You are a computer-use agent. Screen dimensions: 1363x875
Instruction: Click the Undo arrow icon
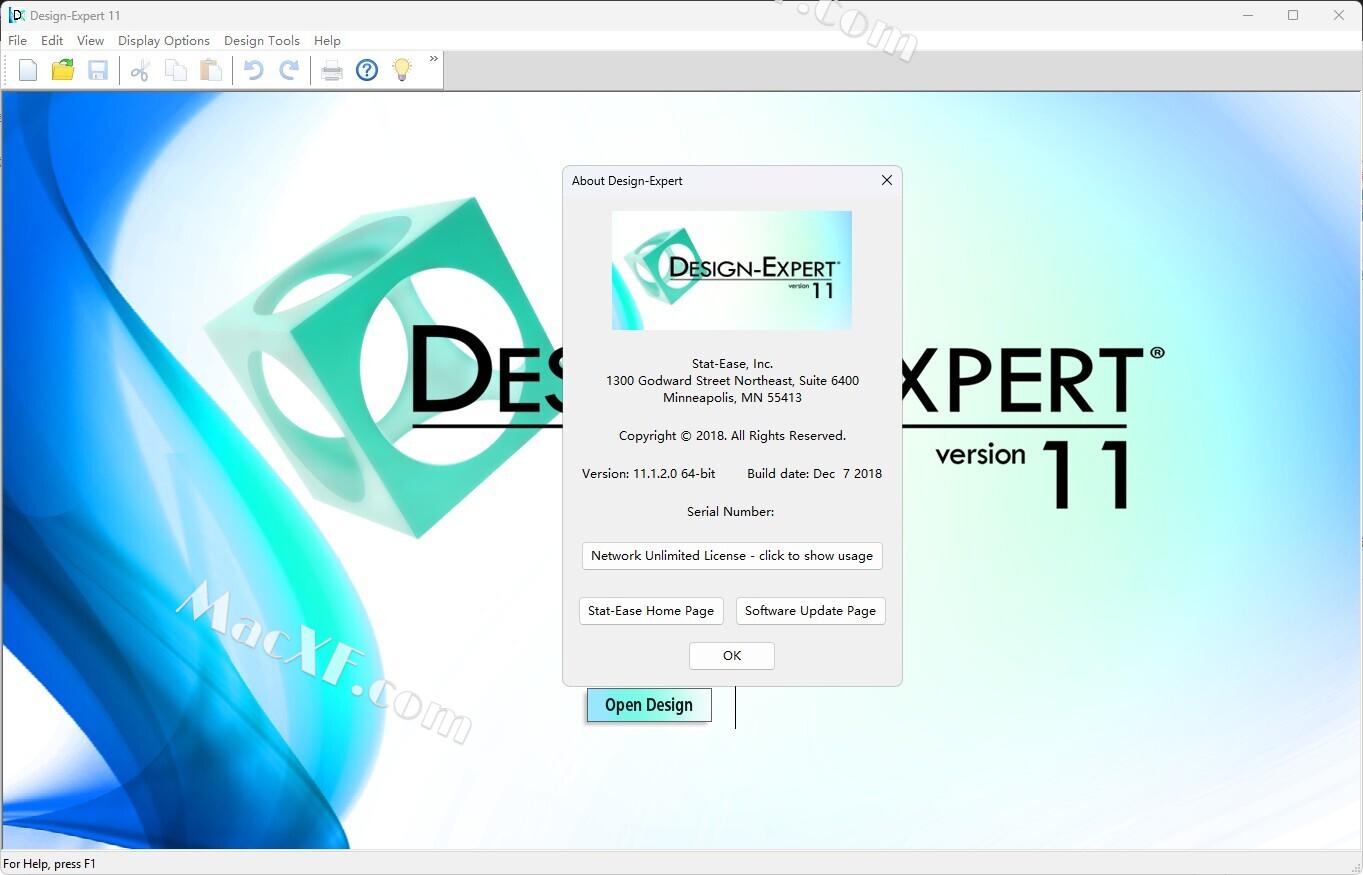pyautogui.click(x=254, y=70)
